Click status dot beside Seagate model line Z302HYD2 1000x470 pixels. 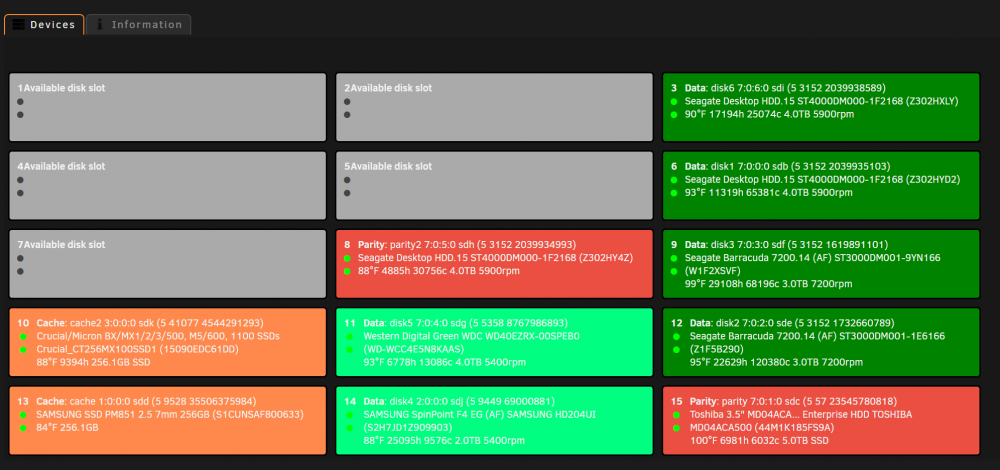point(673,180)
